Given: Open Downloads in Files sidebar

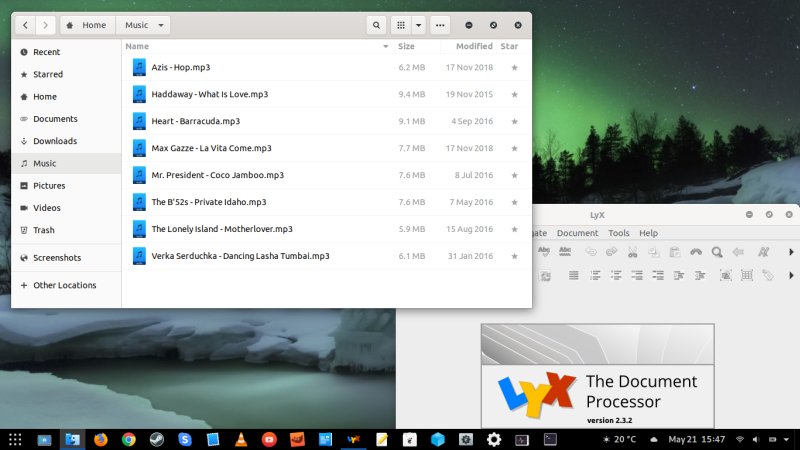Looking at the screenshot, I should 66,141.
